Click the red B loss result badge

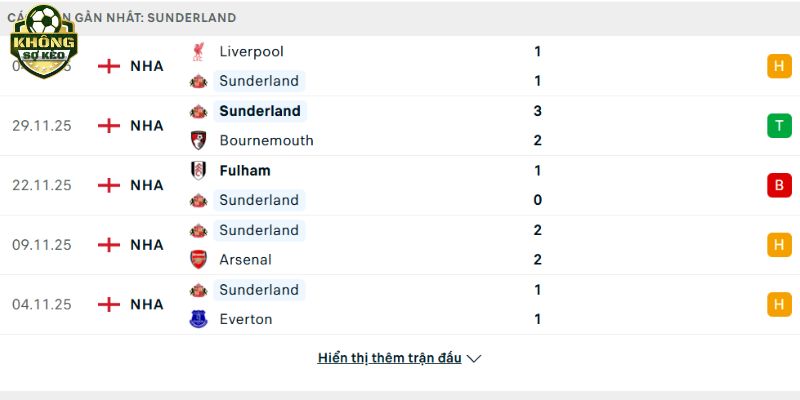tap(779, 185)
